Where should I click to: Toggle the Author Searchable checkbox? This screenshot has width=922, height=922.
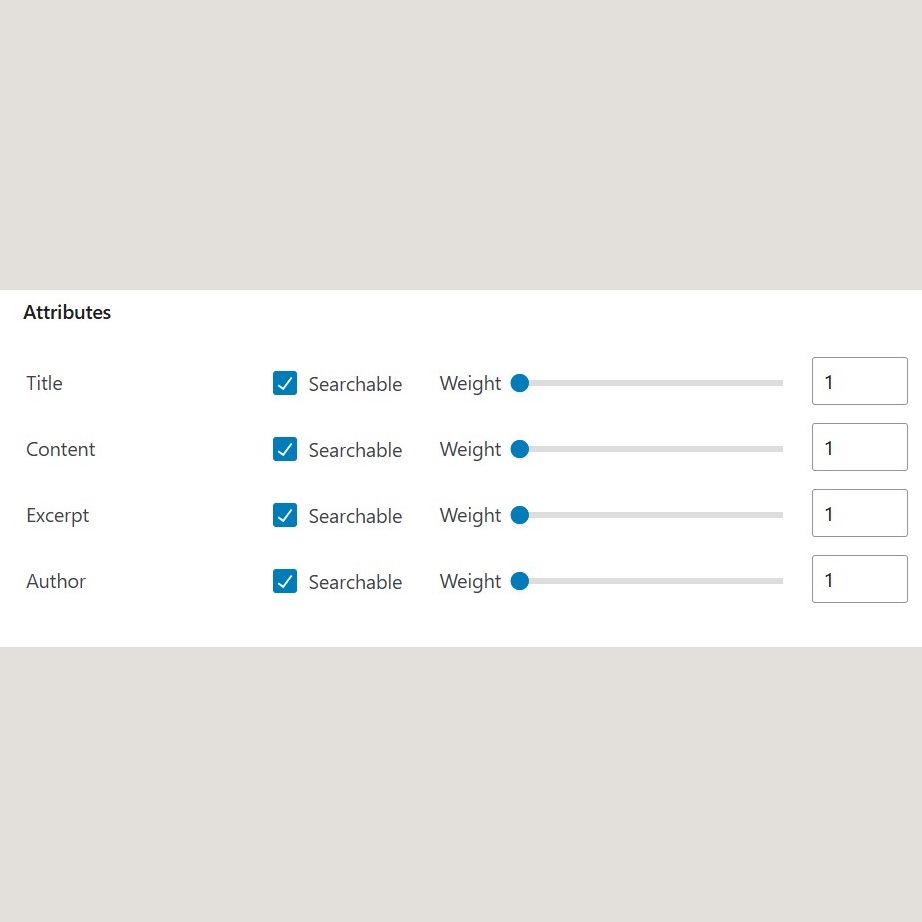click(x=285, y=581)
